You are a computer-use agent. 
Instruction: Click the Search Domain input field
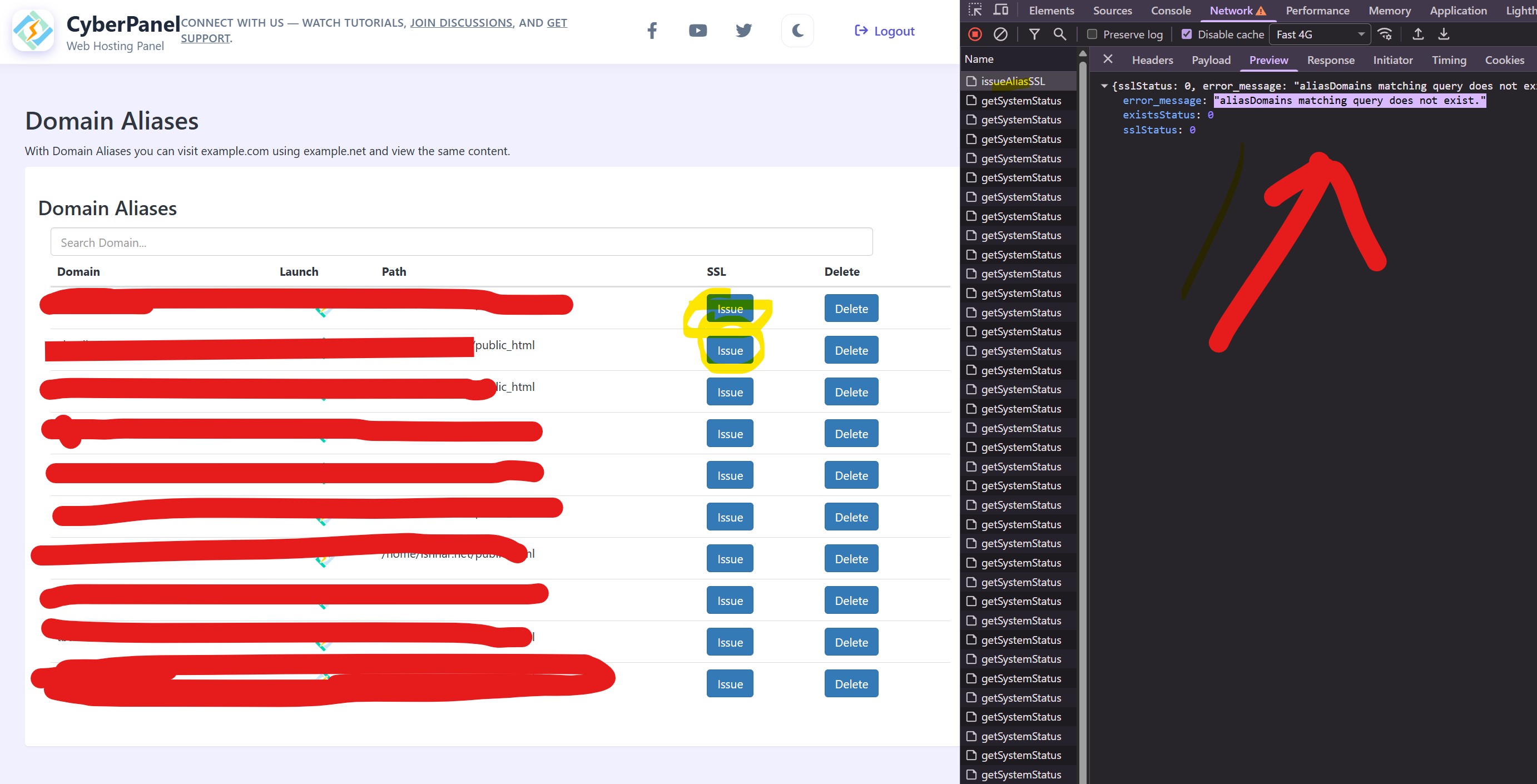coord(460,242)
